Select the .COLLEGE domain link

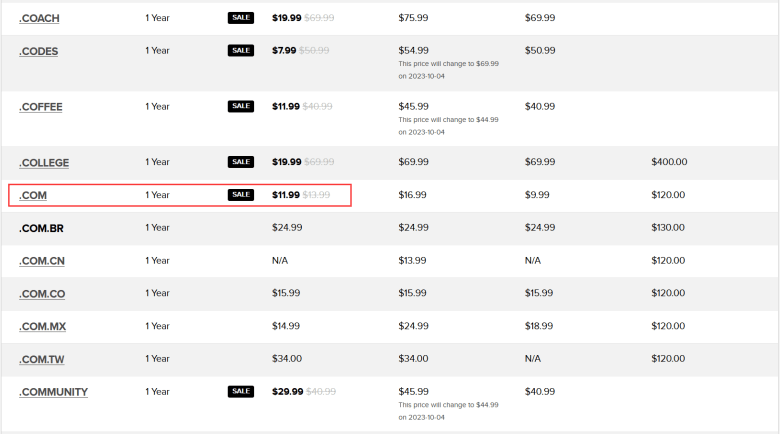pyautogui.click(x=44, y=163)
